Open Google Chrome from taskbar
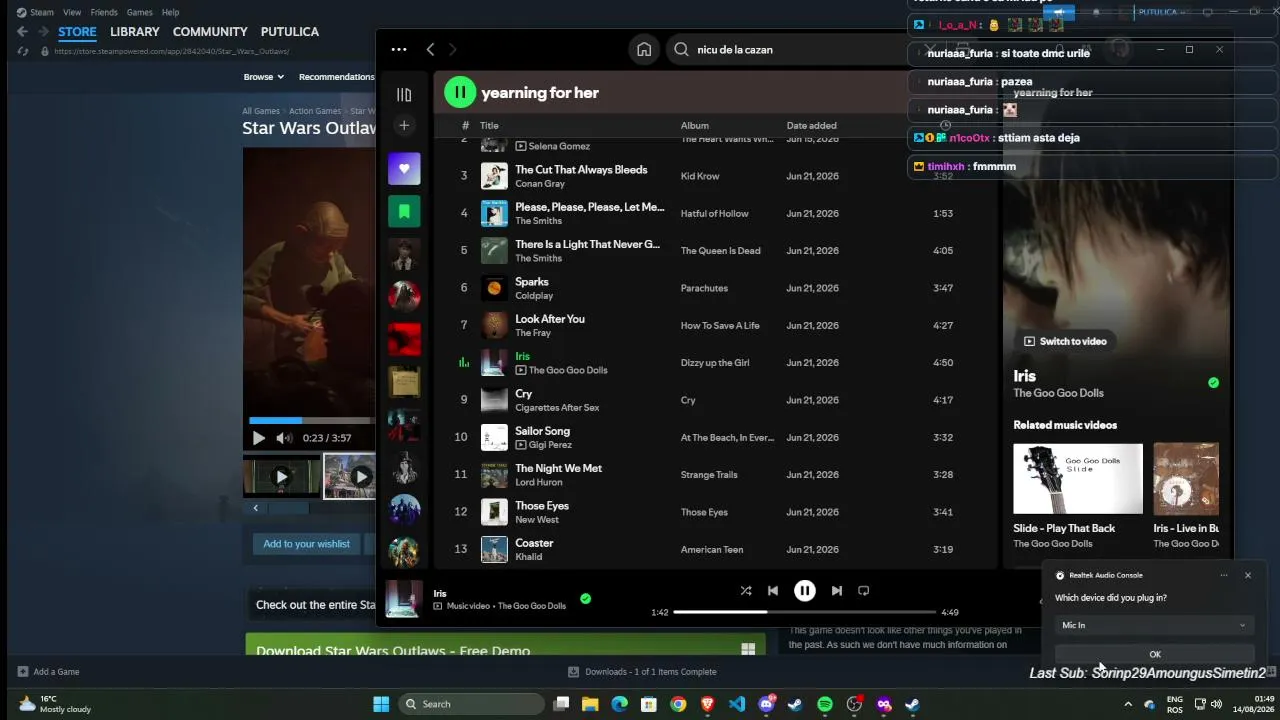Screen dimensions: 1280x720 tap(678, 704)
